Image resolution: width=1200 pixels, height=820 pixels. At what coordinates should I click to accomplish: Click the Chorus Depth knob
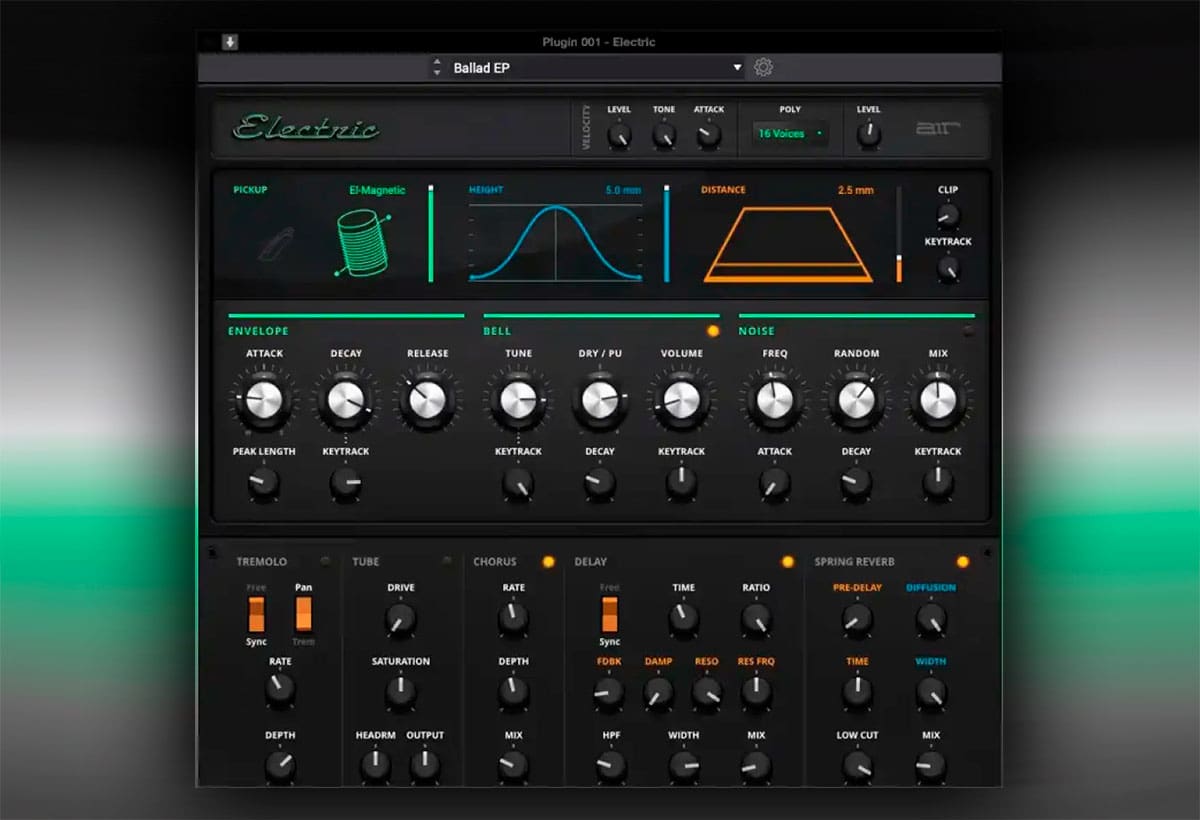513,693
